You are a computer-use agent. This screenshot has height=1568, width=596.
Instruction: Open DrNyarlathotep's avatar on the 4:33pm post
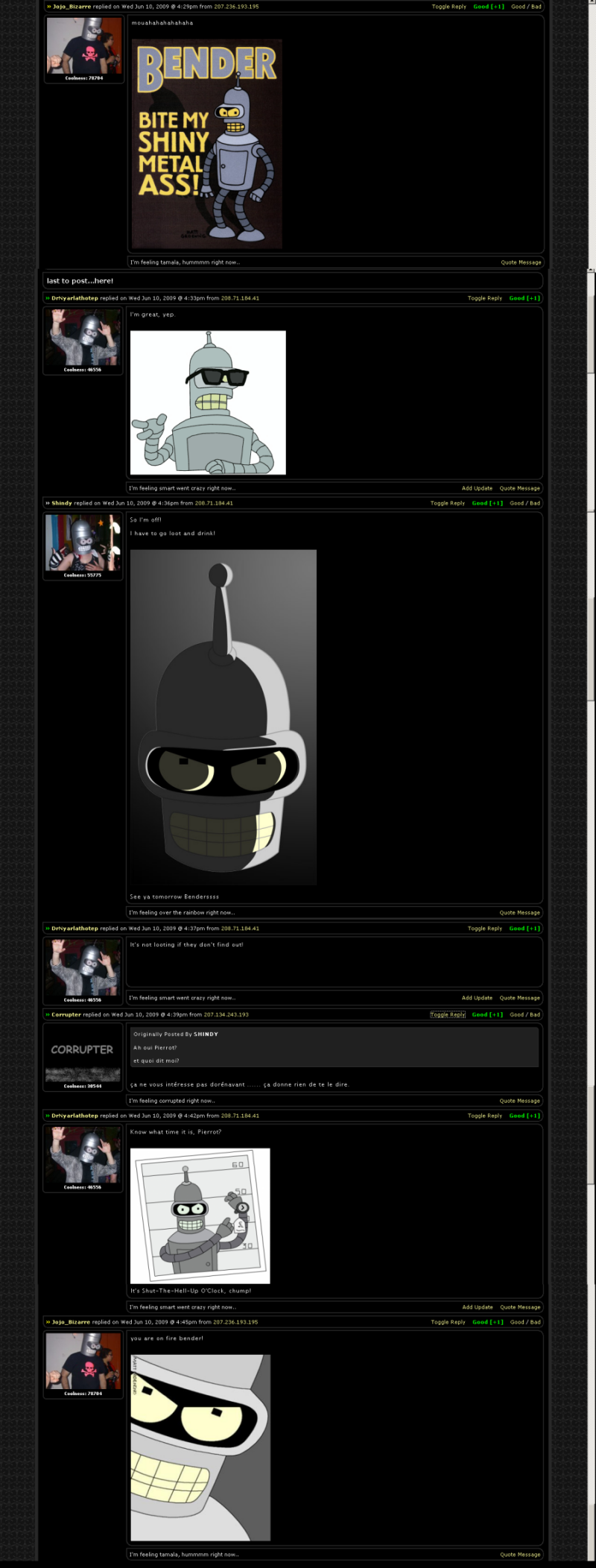pyautogui.click(x=83, y=337)
